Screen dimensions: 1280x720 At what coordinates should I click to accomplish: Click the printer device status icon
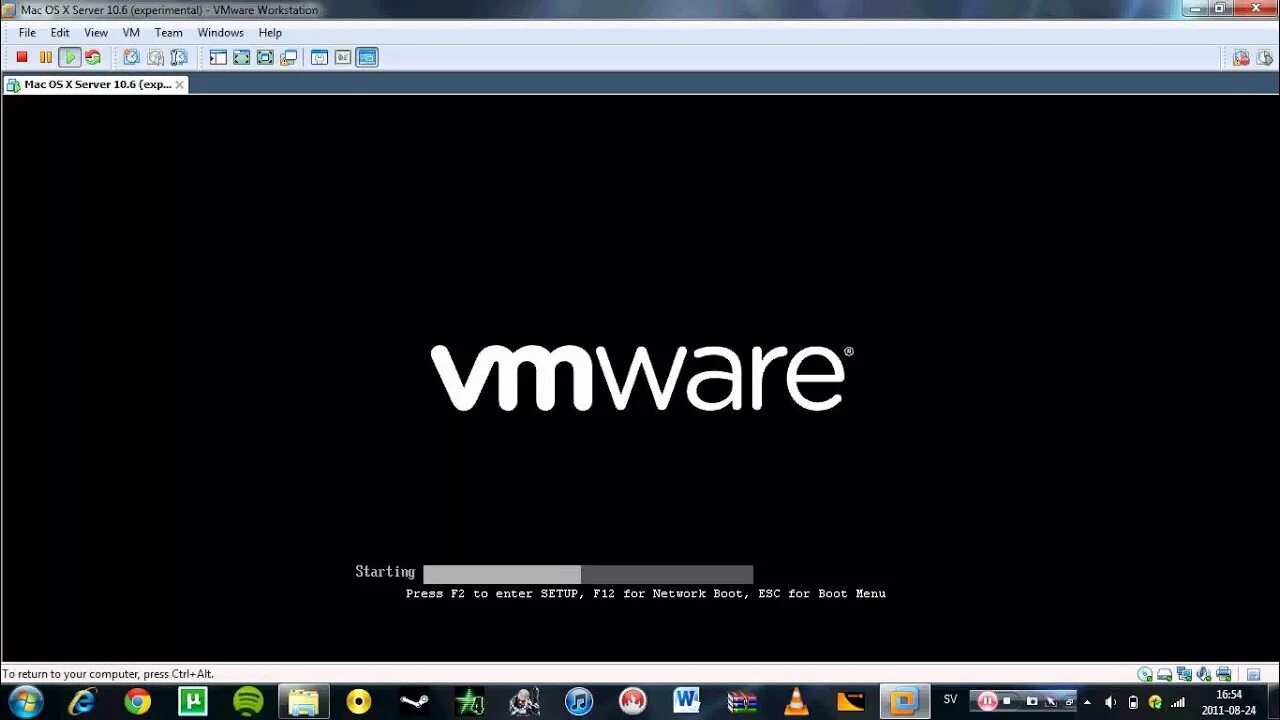tap(1223, 675)
